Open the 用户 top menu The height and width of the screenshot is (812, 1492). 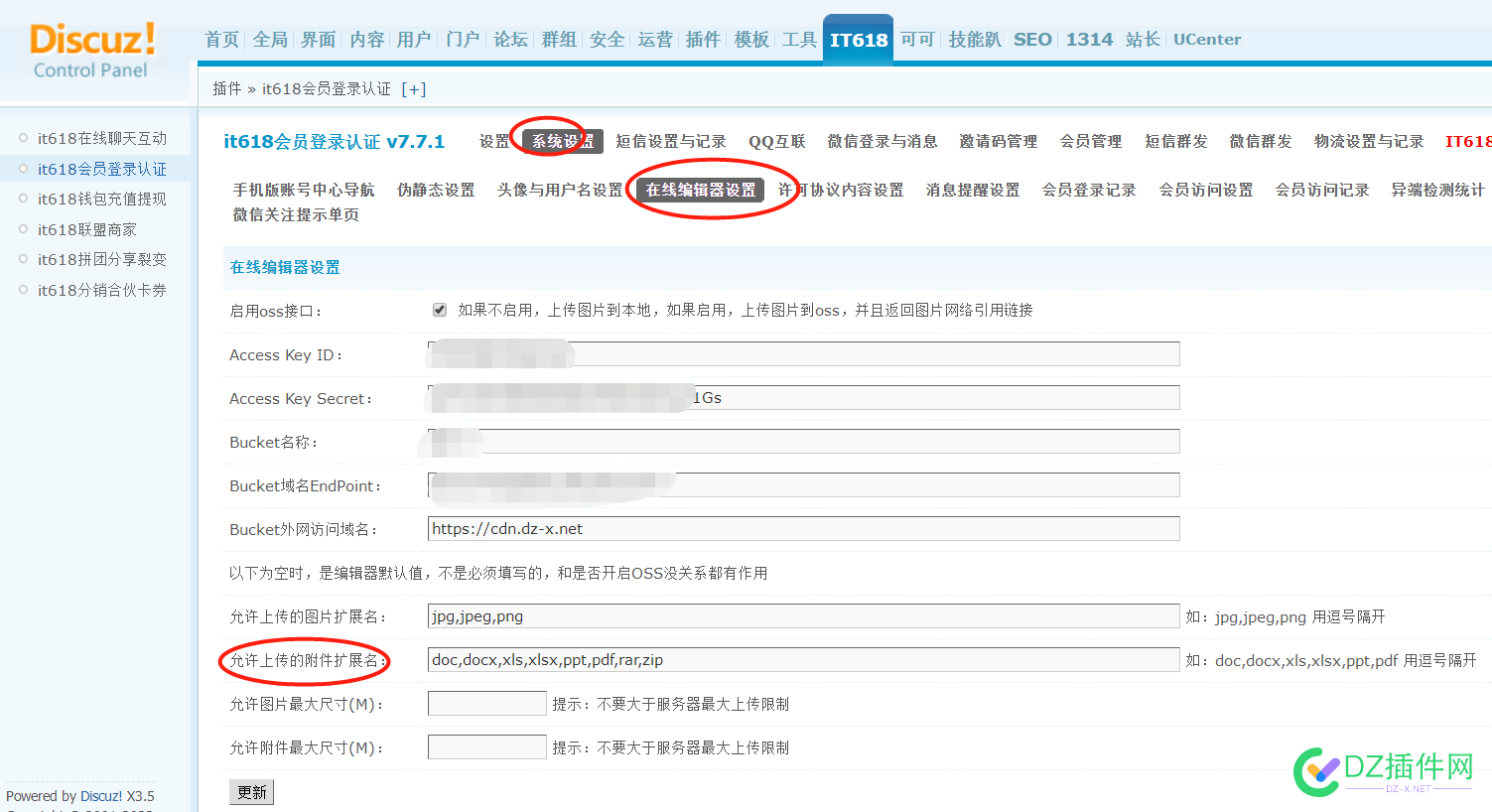coord(414,40)
